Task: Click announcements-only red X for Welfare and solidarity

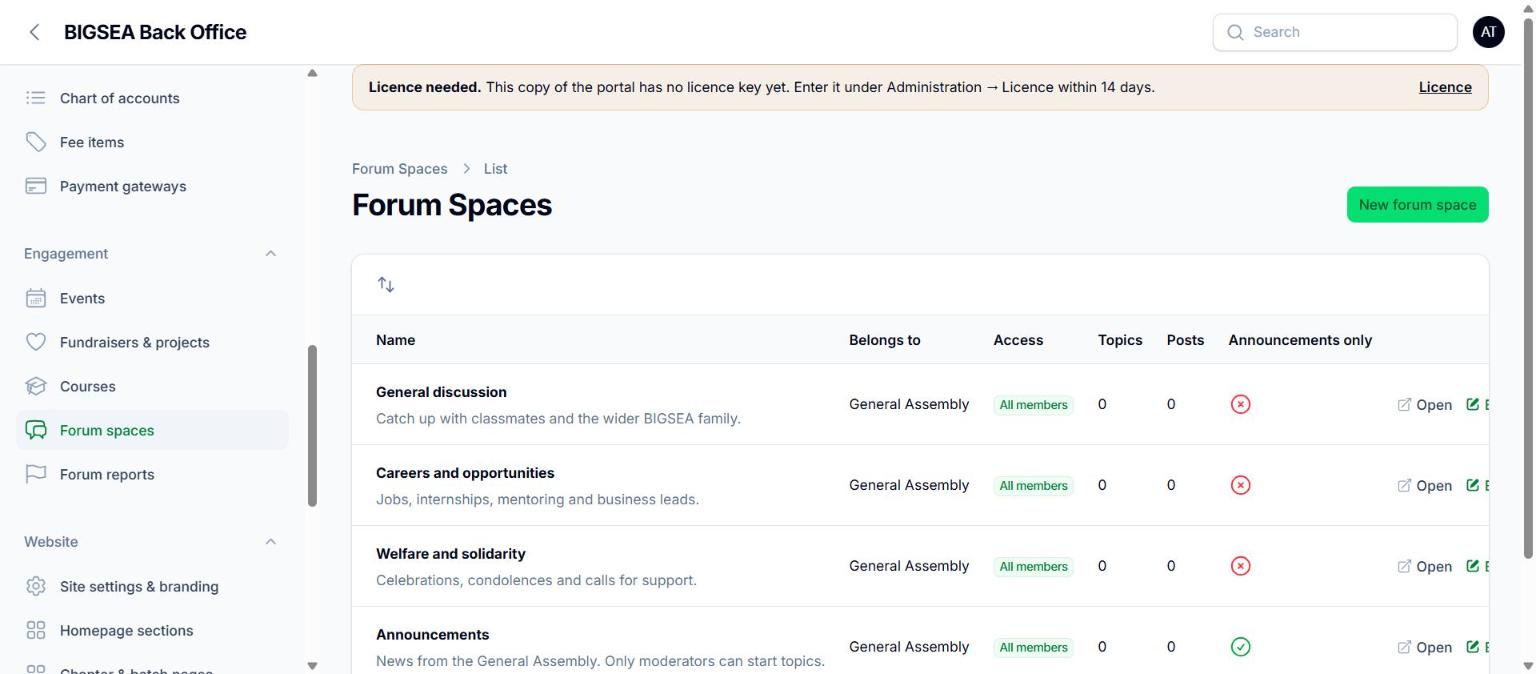Action: pos(1240,566)
